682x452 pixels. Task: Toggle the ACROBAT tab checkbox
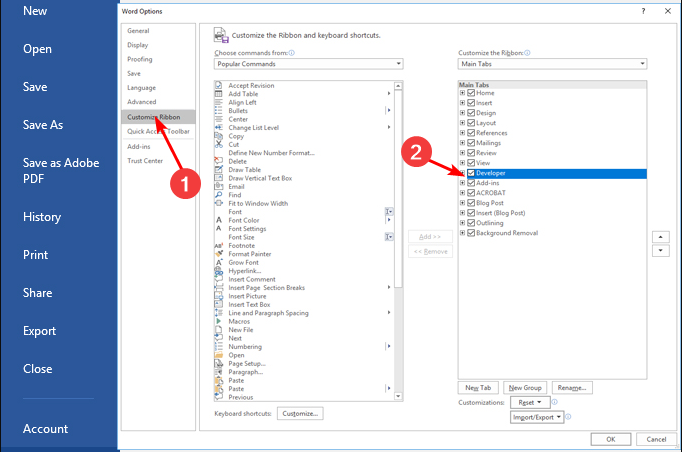[471, 193]
